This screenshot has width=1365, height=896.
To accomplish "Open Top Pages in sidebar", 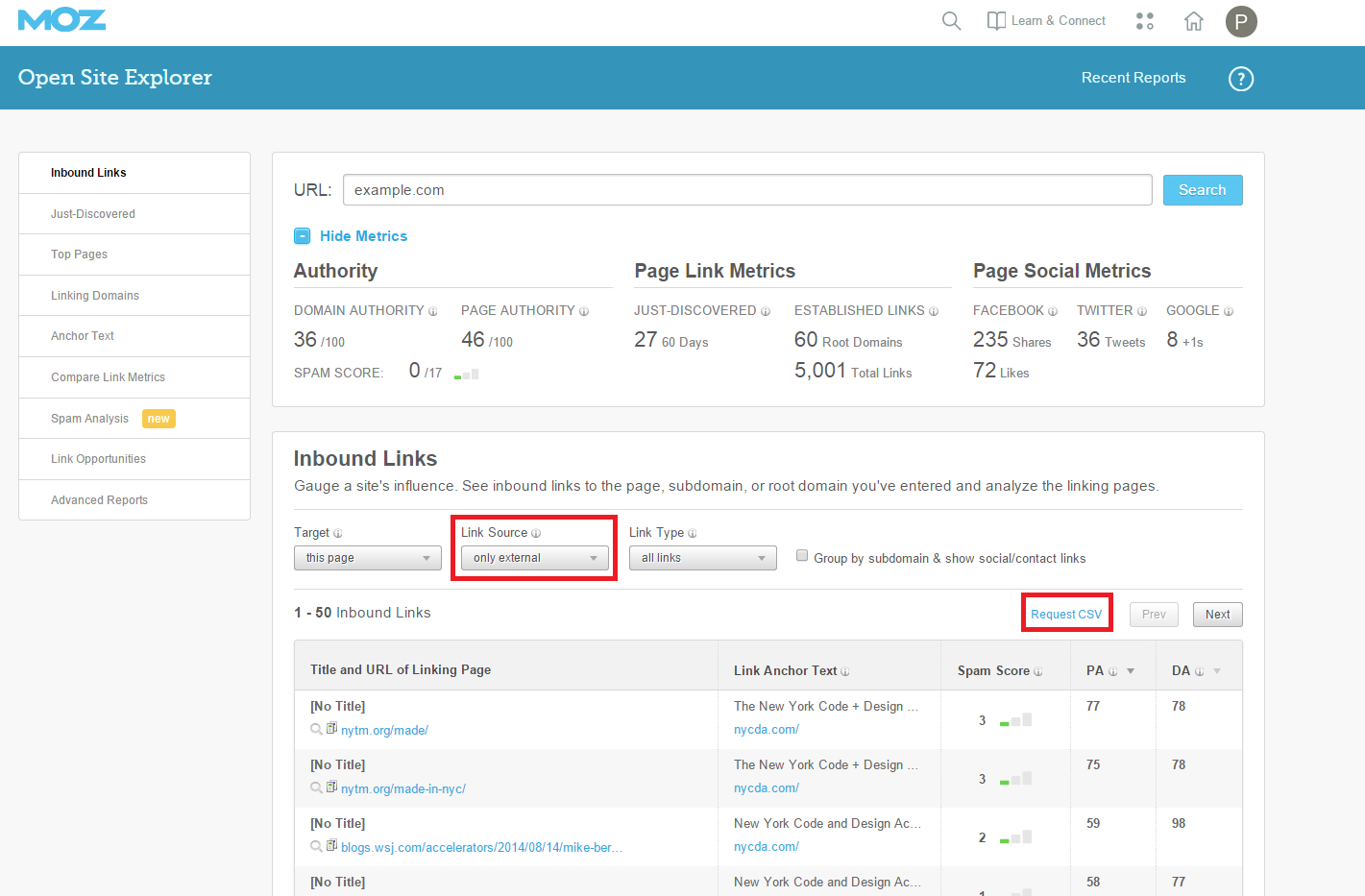I will (134, 254).
